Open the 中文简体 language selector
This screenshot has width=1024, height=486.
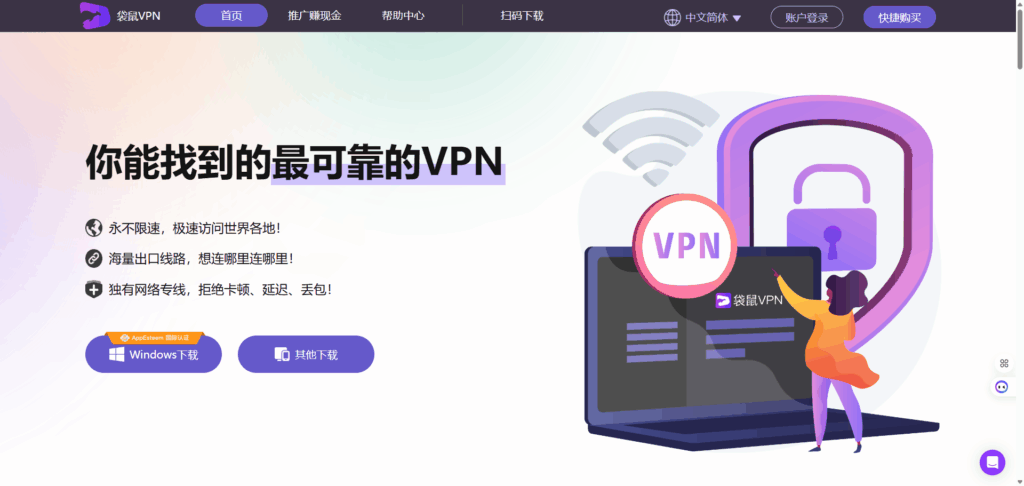pos(703,18)
